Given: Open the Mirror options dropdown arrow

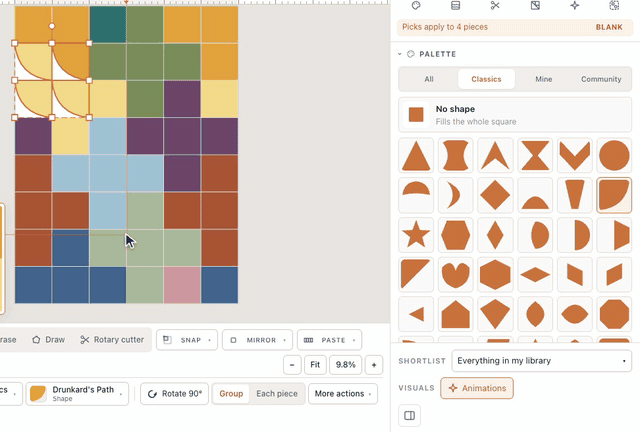Looking at the screenshot, I should click(284, 340).
